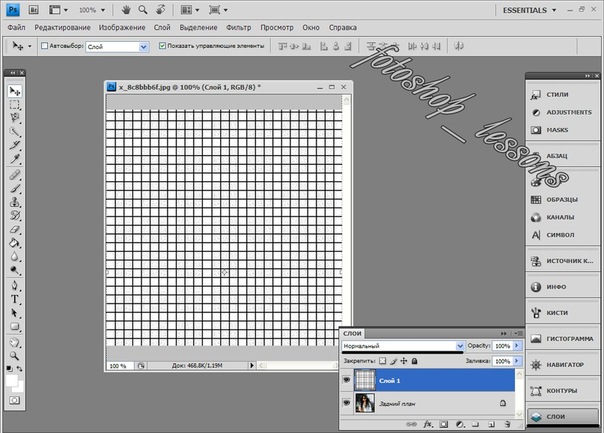Screen dimensions: 604x433
Task: Select the Paint Bucket tool
Action: tap(15, 242)
